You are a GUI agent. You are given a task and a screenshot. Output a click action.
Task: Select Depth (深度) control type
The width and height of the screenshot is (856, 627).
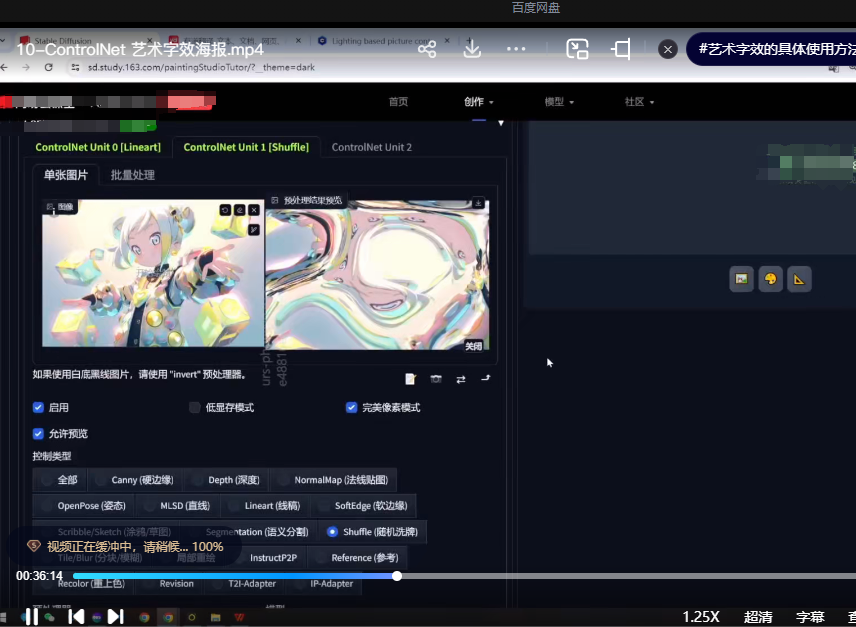pyautogui.click(x=227, y=480)
